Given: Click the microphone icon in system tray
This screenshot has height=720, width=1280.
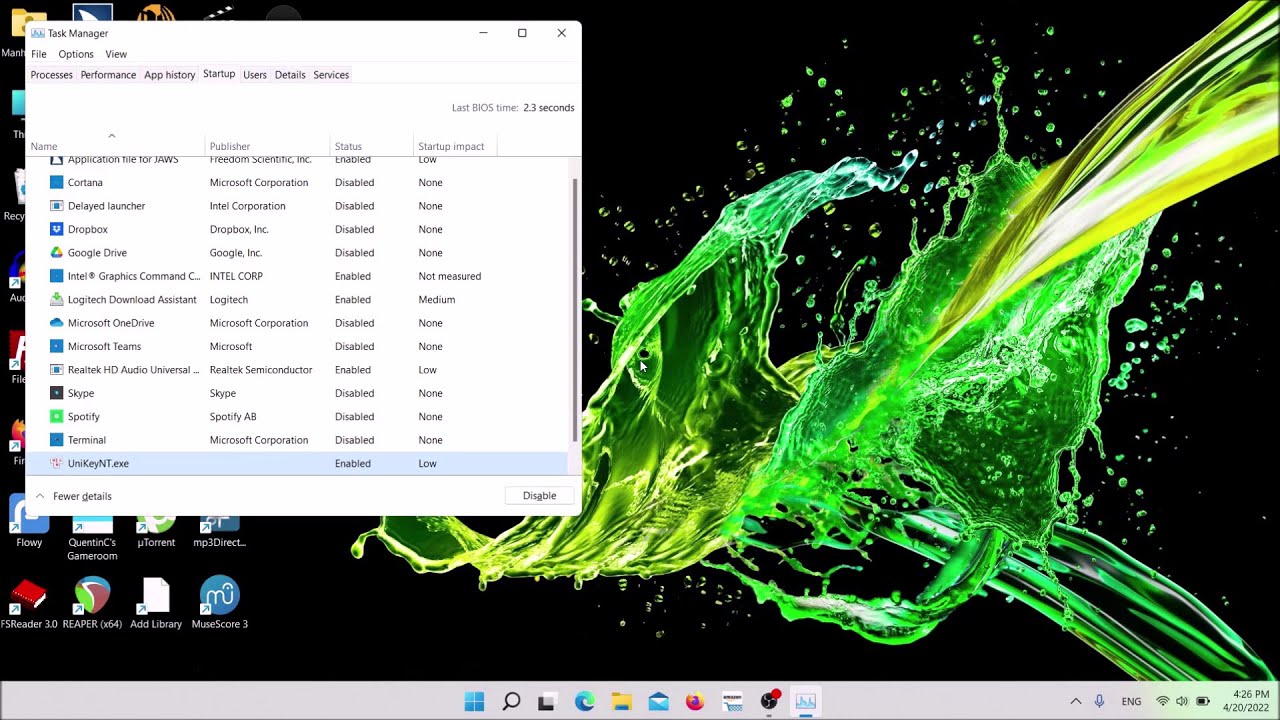Looking at the screenshot, I should [x=1099, y=701].
